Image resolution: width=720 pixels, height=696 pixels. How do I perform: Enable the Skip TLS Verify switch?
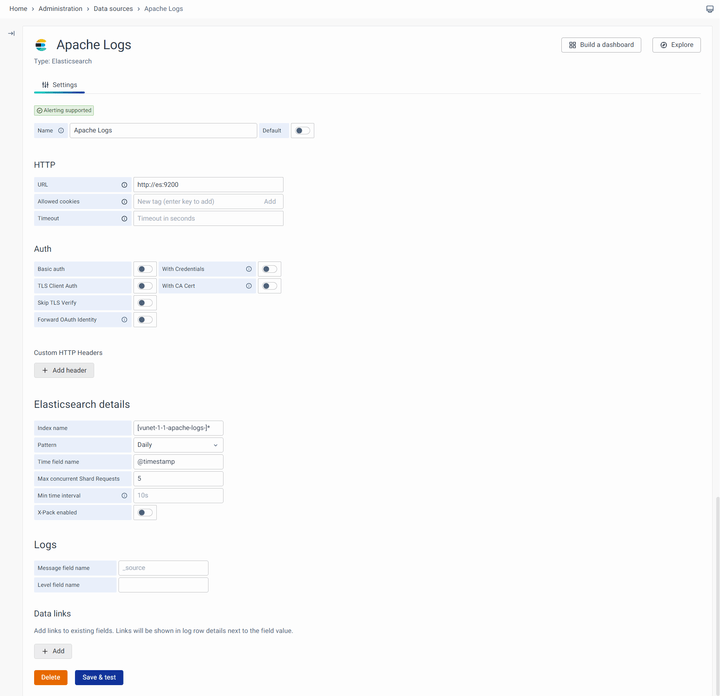pyautogui.click(x=145, y=303)
